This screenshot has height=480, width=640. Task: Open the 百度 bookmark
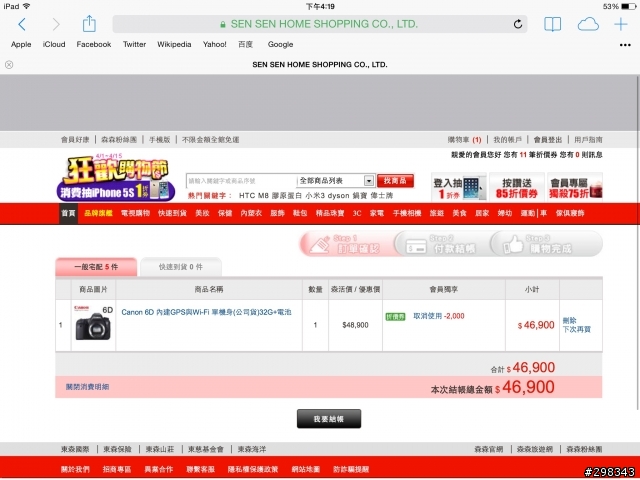click(x=245, y=44)
